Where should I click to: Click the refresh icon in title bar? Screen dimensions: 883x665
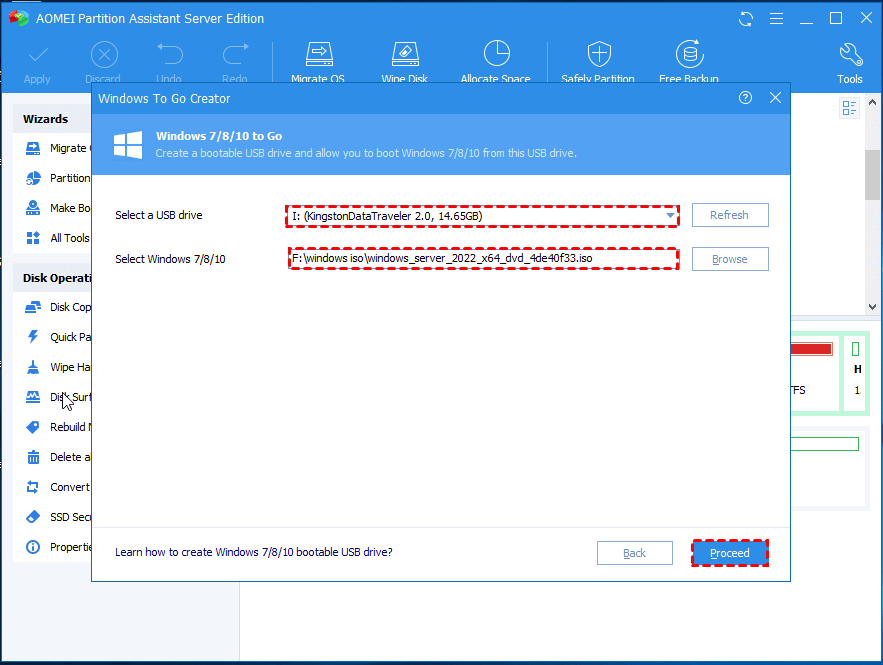click(746, 19)
